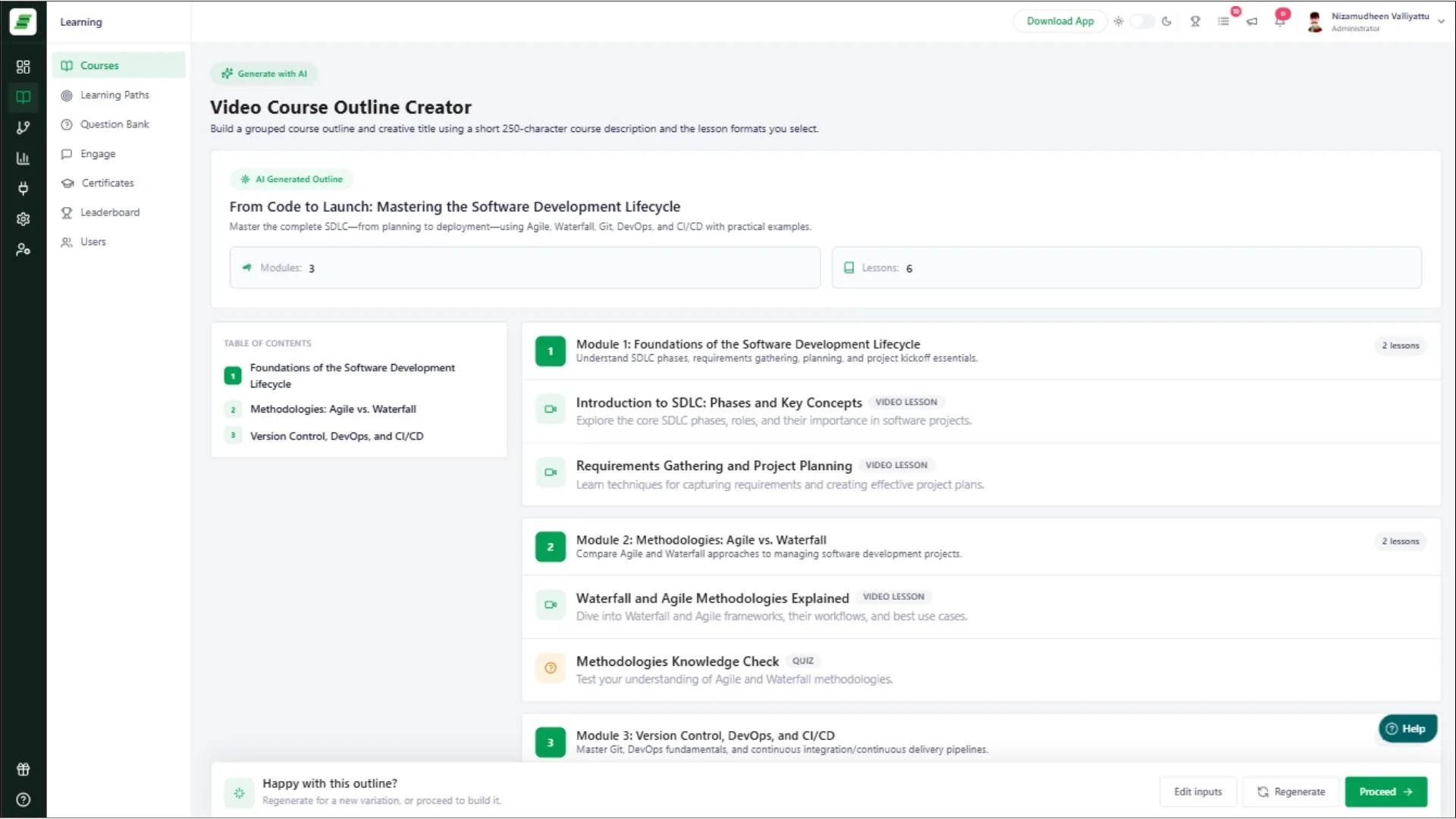The width and height of the screenshot is (1456, 819).
Task: Open Question Bank in the sidebar
Action: coord(118,124)
